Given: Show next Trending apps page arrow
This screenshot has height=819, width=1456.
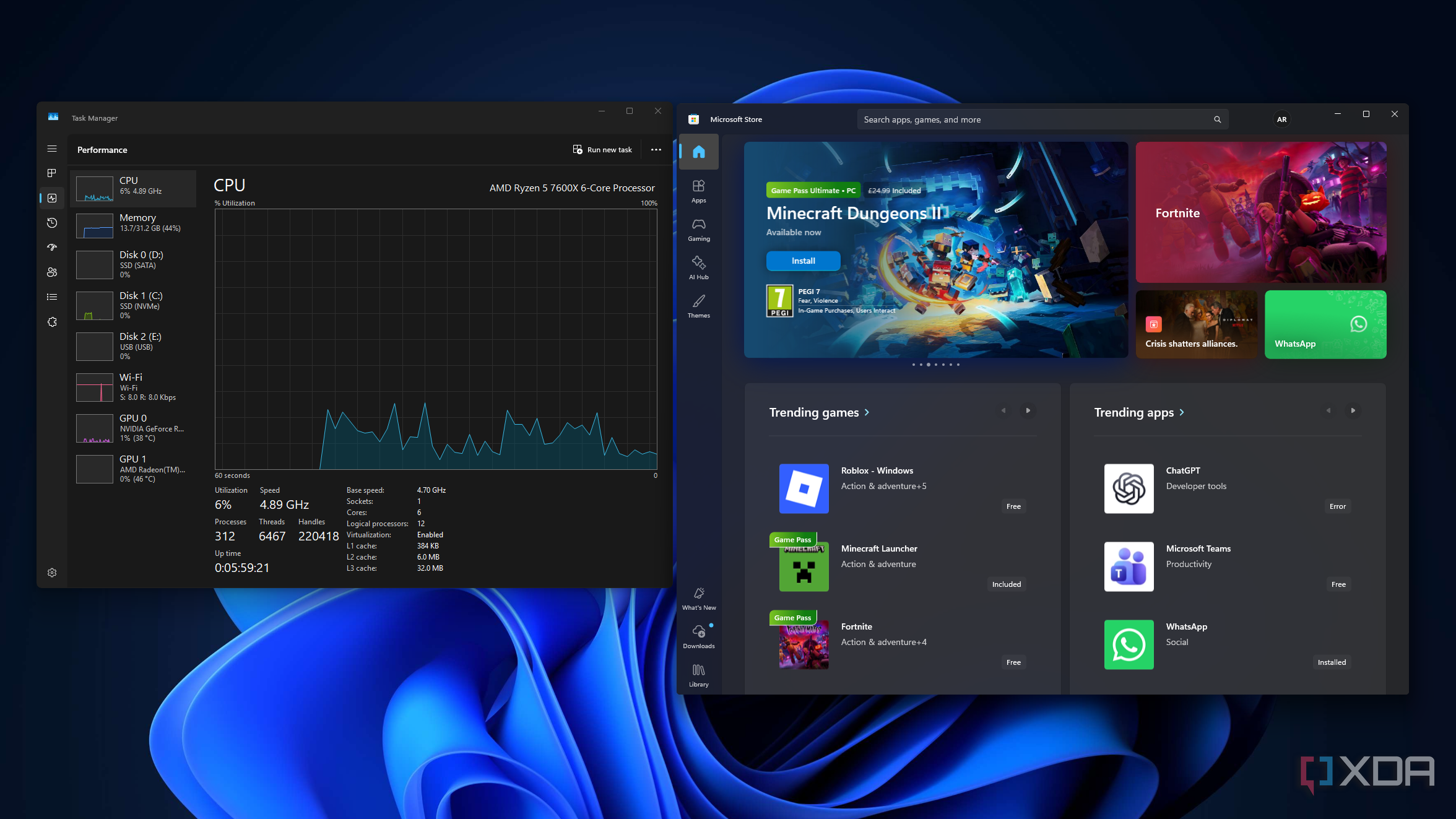Looking at the screenshot, I should [1353, 410].
